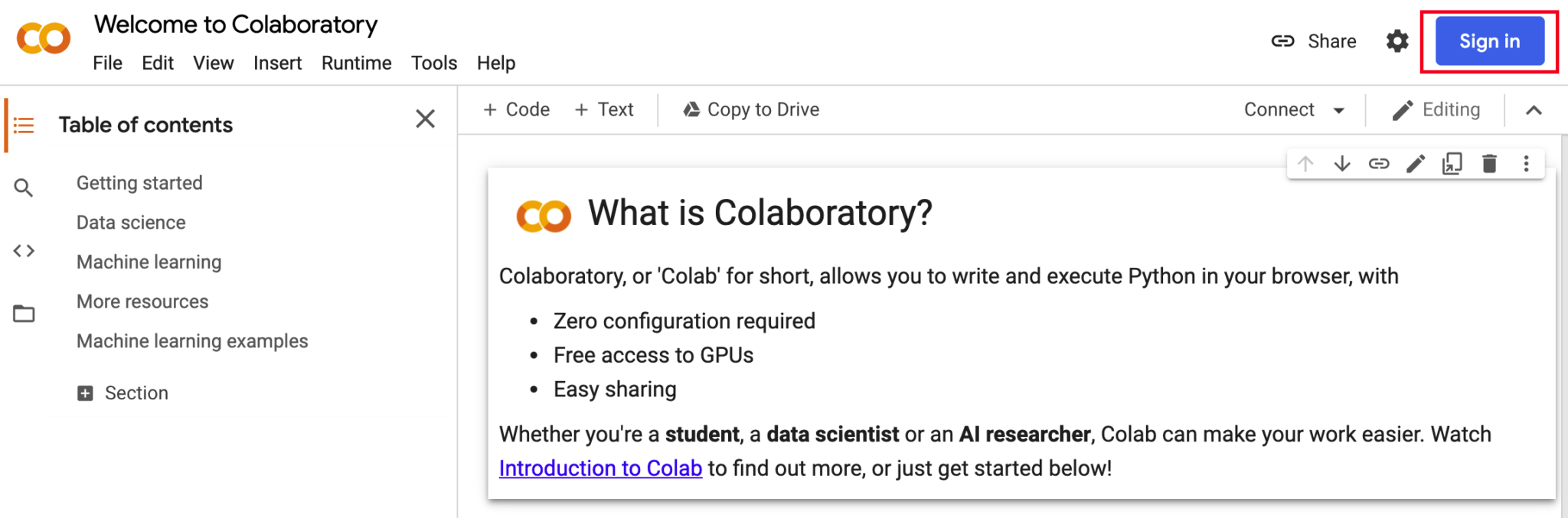Open the Runtime menu
The height and width of the screenshot is (518, 1568).
coord(355,63)
